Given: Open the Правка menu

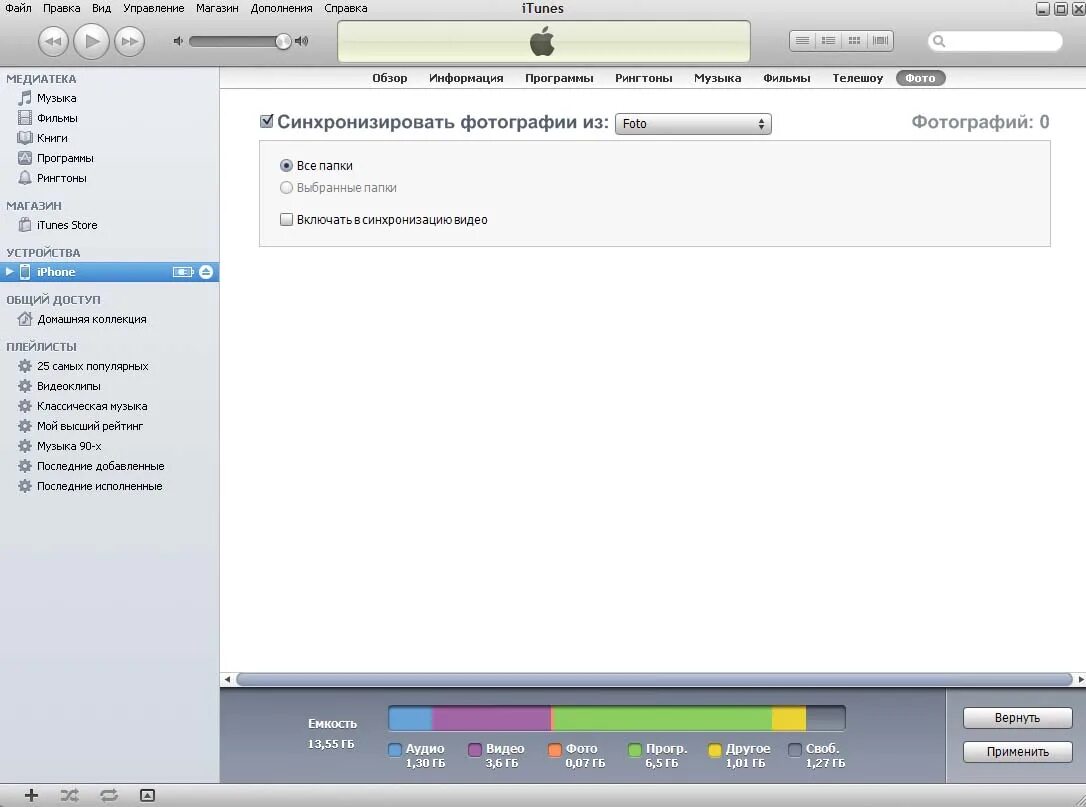Looking at the screenshot, I should 61,8.
